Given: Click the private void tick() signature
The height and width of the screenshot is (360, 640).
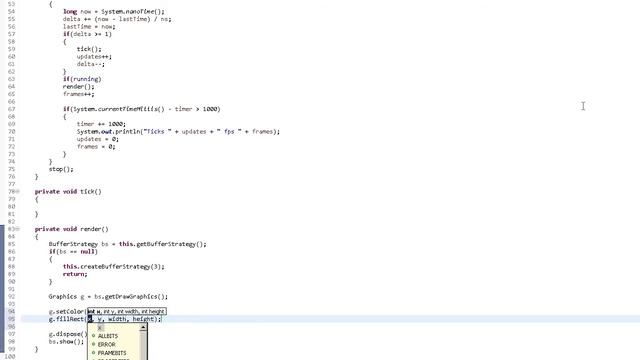Looking at the screenshot, I should pyautogui.click(x=68, y=191).
